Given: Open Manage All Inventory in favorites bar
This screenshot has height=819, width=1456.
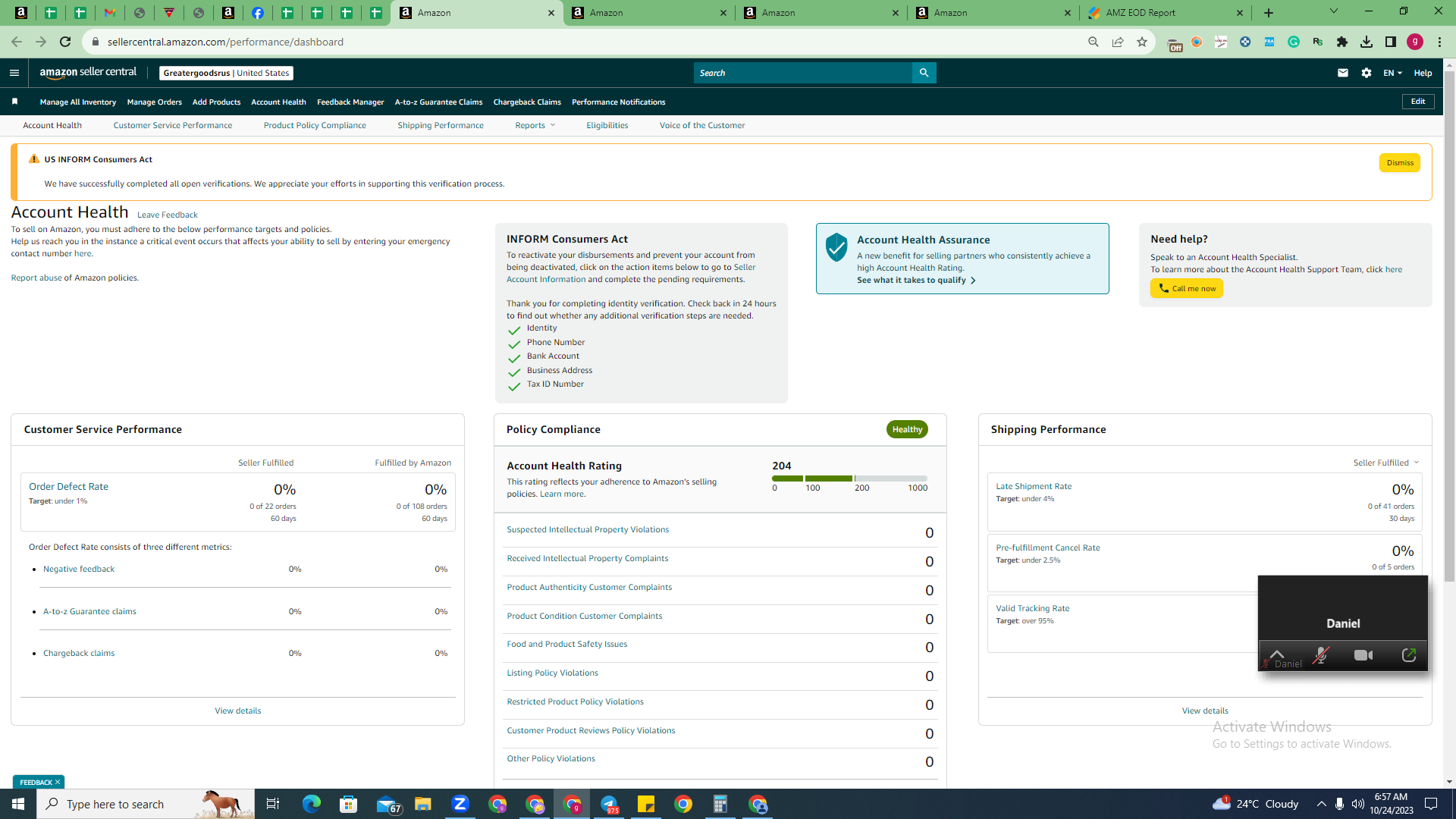Looking at the screenshot, I should [78, 102].
